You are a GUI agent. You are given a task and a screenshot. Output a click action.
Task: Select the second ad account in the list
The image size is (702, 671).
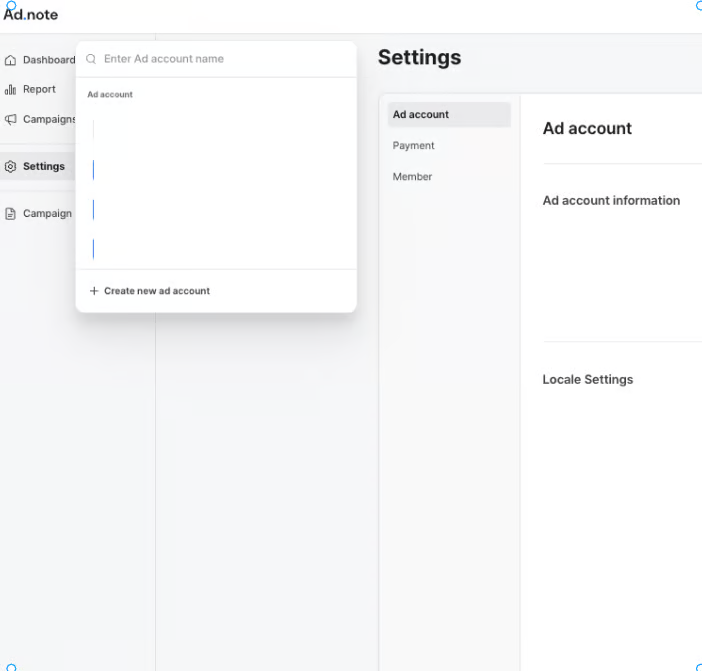point(215,170)
